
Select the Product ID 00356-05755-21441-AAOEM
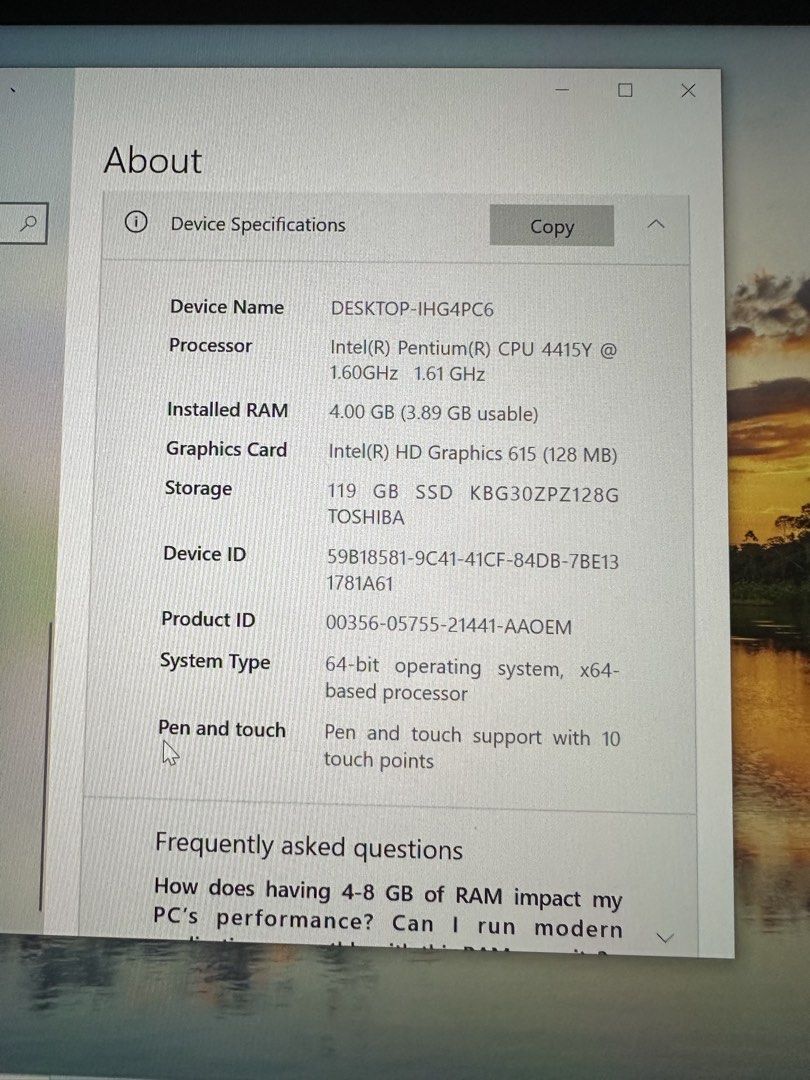448,625
